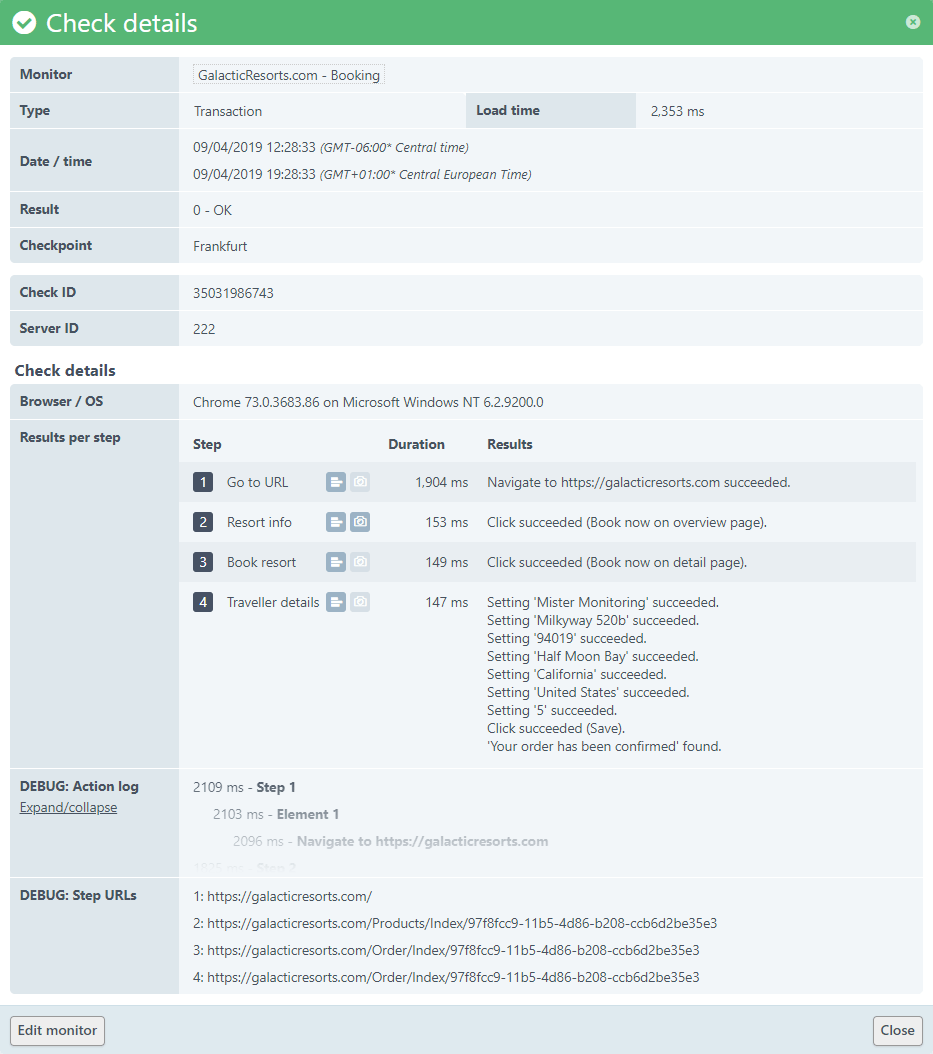Screen dimensions: 933x1054
Task: Click 'Your order has been confirmed' found line
Action: (604, 747)
